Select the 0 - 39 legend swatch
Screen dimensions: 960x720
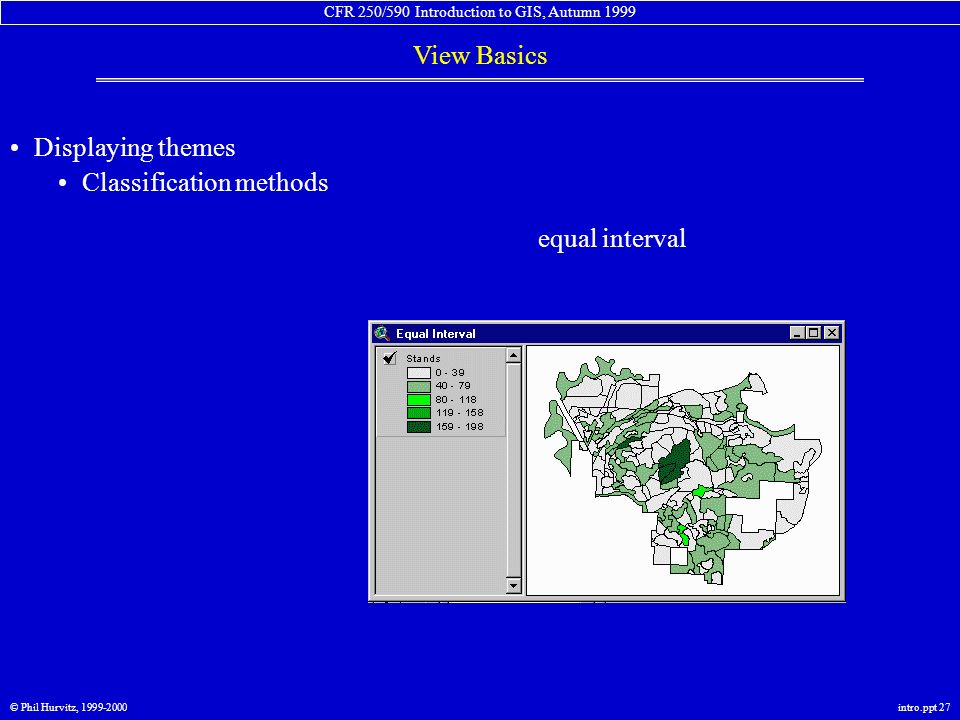tap(419, 372)
